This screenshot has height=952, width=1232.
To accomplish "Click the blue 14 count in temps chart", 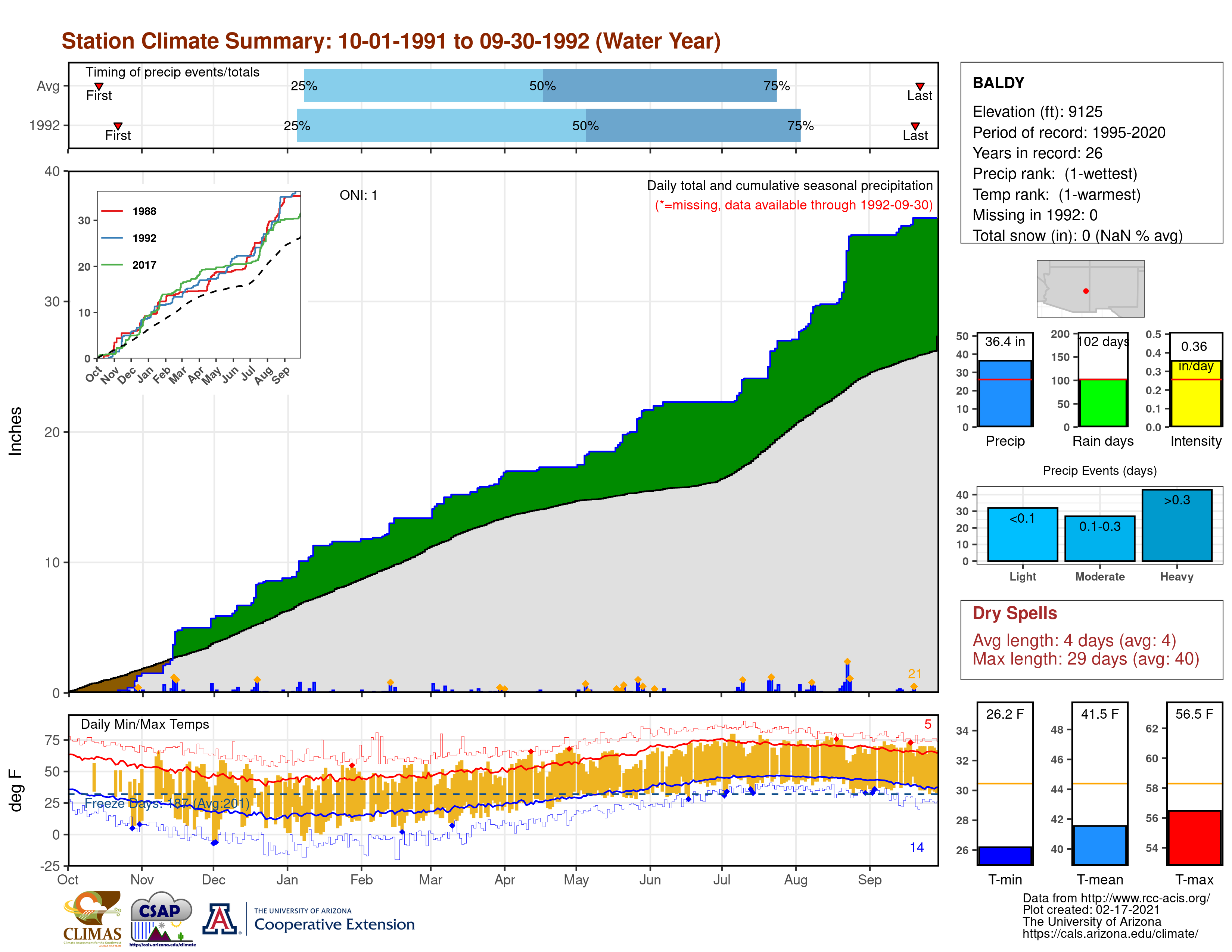I will pos(917,848).
